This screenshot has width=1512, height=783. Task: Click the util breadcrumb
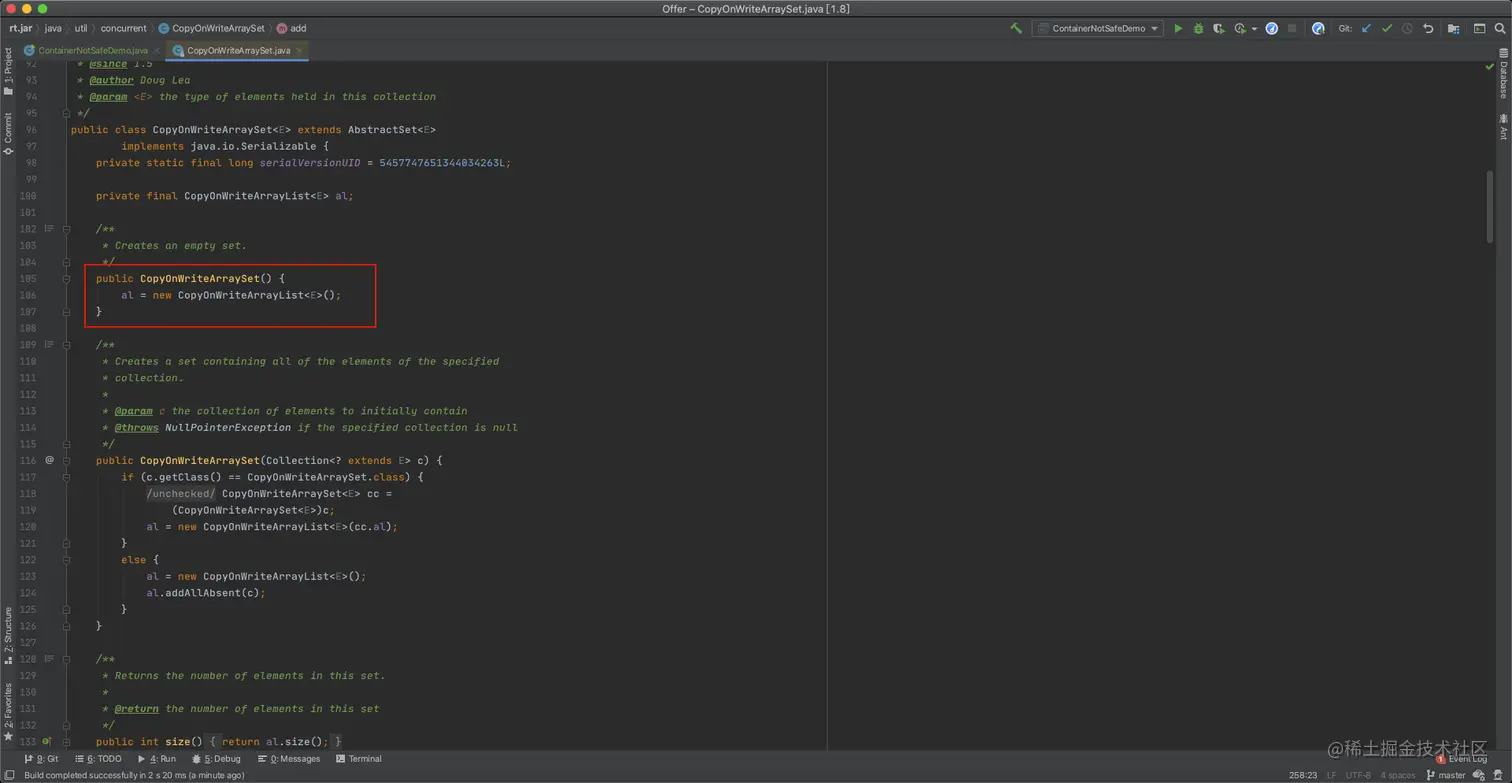(x=81, y=29)
